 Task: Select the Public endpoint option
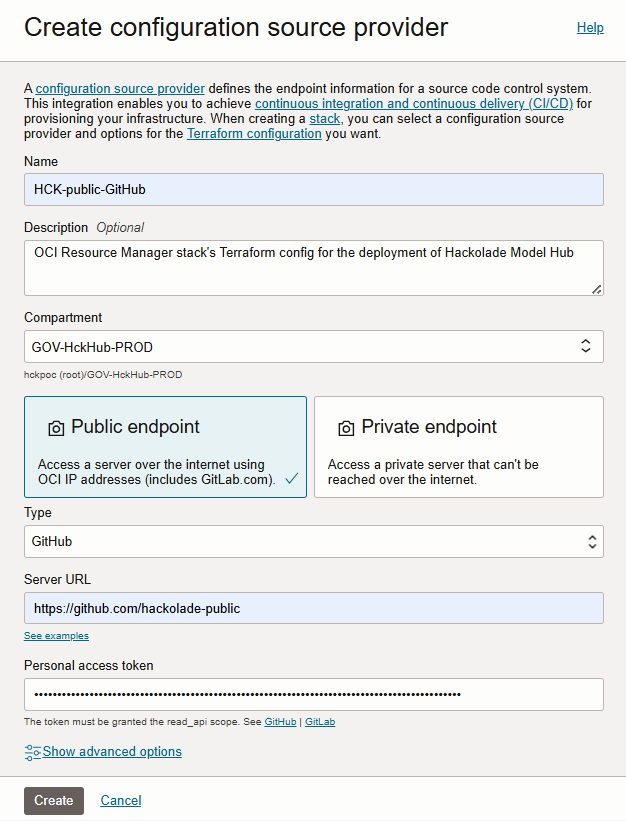pos(165,446)
